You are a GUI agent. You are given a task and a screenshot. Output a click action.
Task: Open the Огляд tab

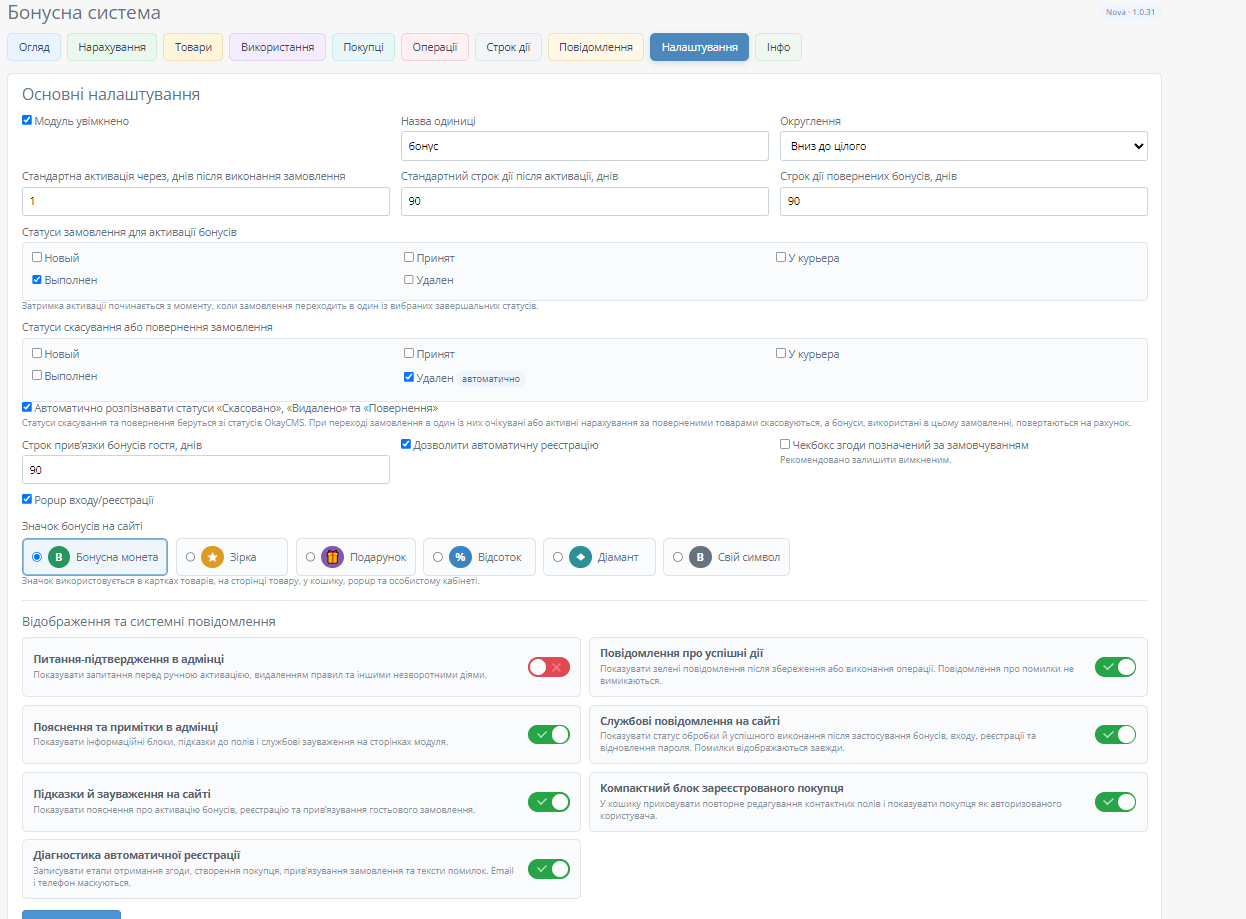point(34,47)
